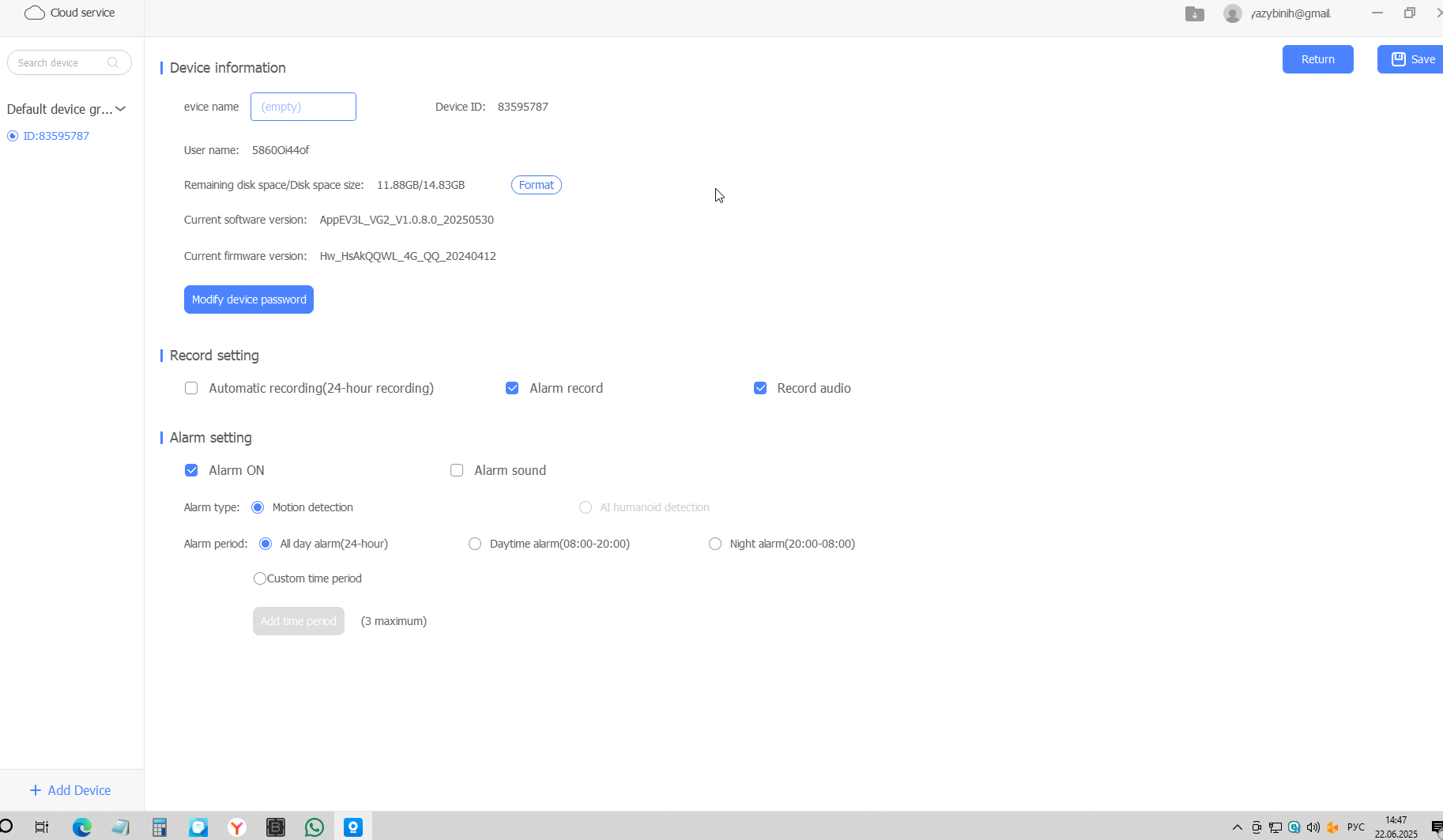Click the user account avatar icon

pos(1233,13)
